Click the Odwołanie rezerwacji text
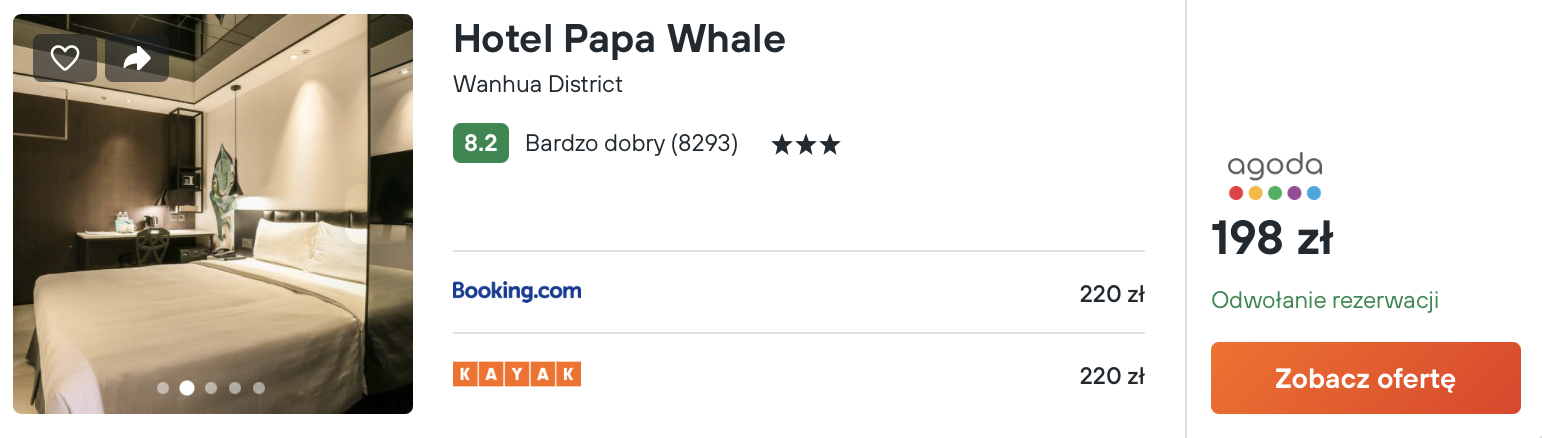Image resolution: width=1542 pixels, height=438 pixels. [x=1325, y=300]
